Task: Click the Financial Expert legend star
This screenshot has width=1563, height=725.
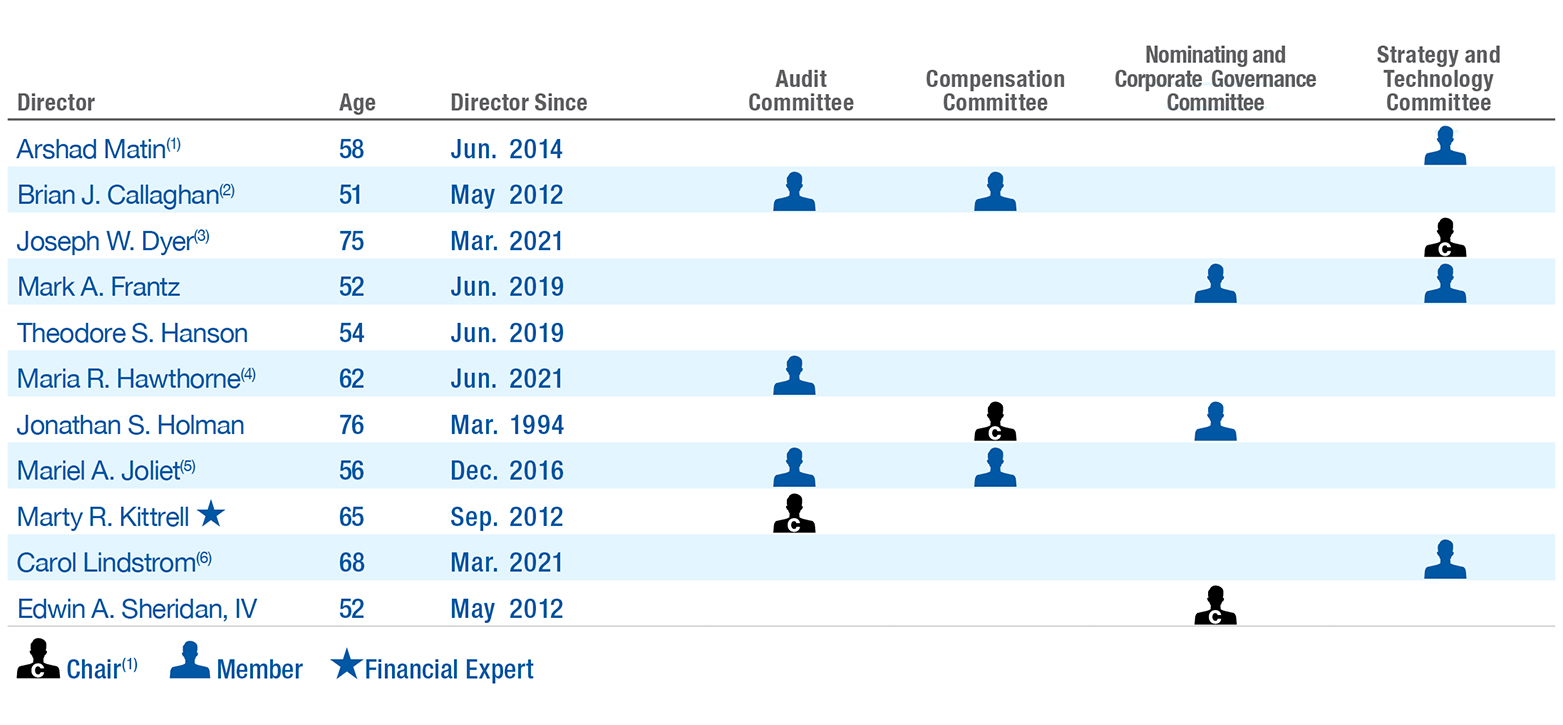Action: tap(345, 666)
